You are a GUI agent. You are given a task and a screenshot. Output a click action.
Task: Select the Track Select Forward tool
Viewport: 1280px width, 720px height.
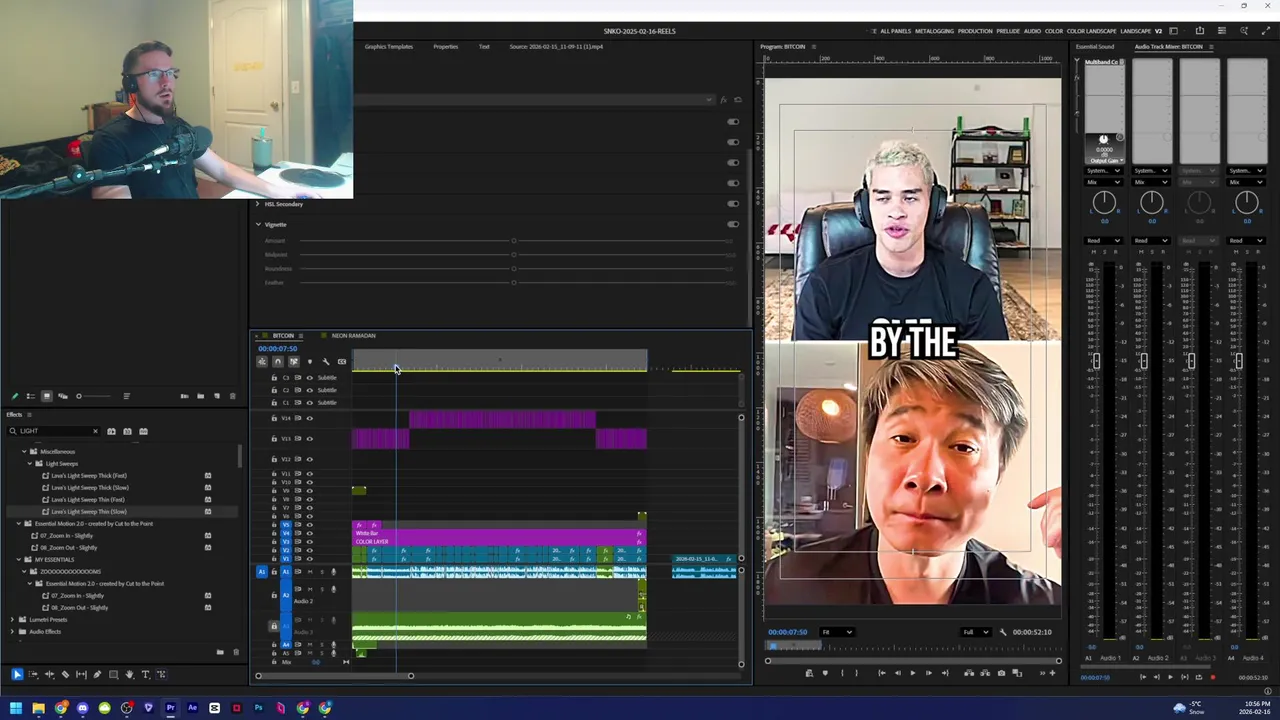[x=33, y=675]
